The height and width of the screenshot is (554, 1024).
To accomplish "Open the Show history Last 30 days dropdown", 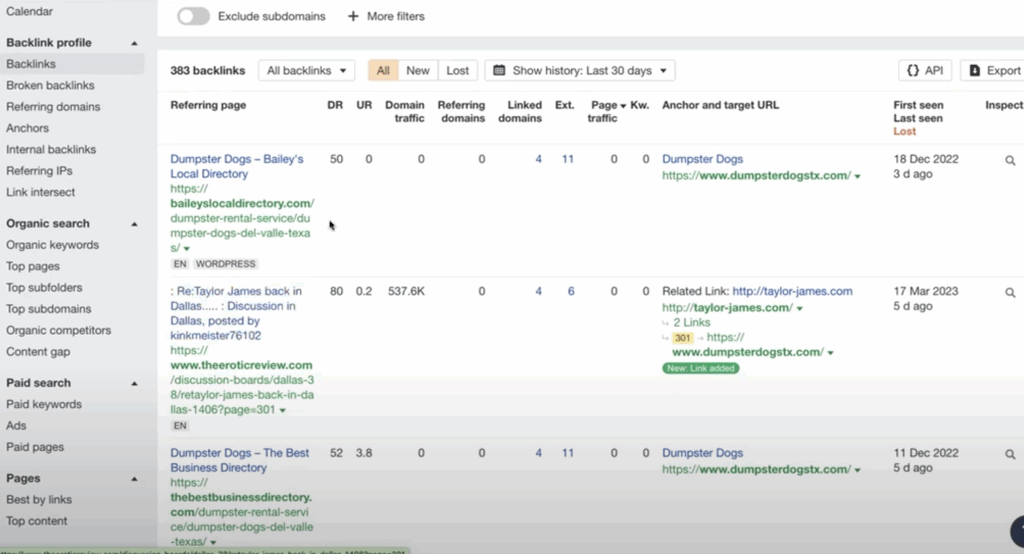I will [580, 70].
